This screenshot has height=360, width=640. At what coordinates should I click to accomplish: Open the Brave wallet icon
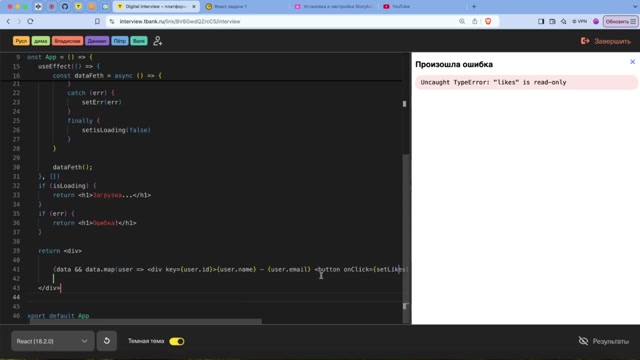pos(552,21)
